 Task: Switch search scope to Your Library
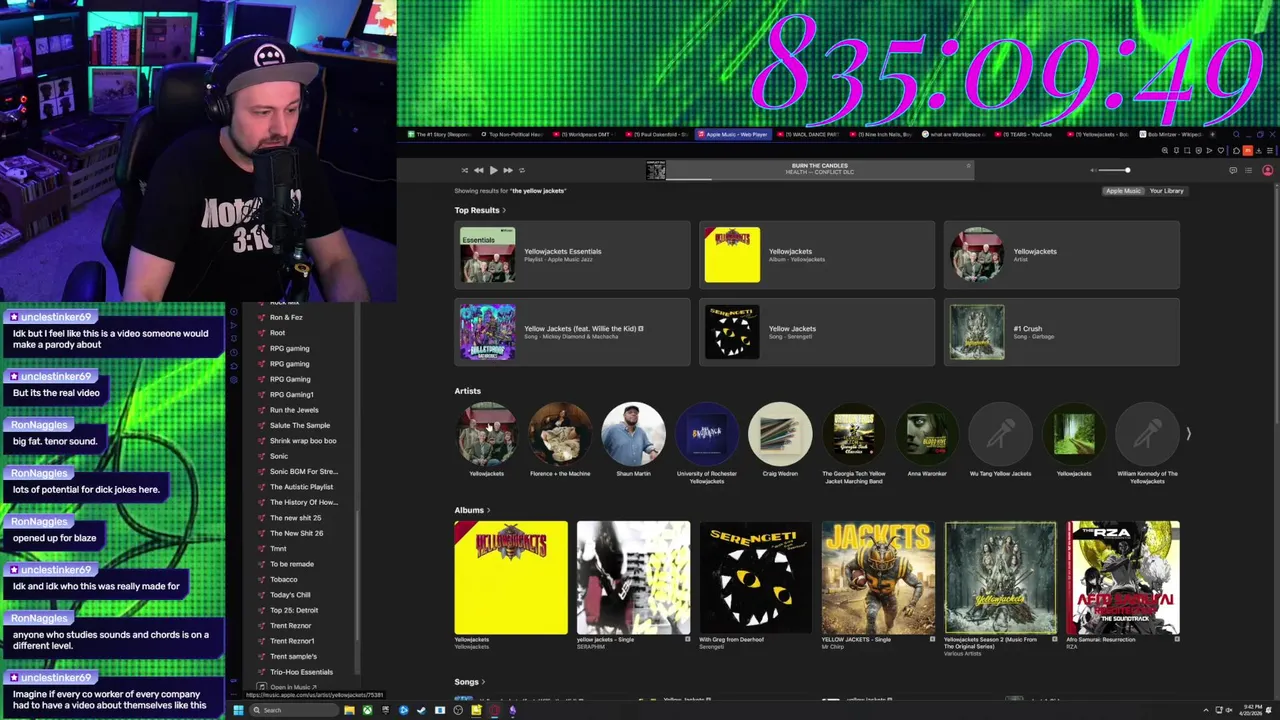1166,191
